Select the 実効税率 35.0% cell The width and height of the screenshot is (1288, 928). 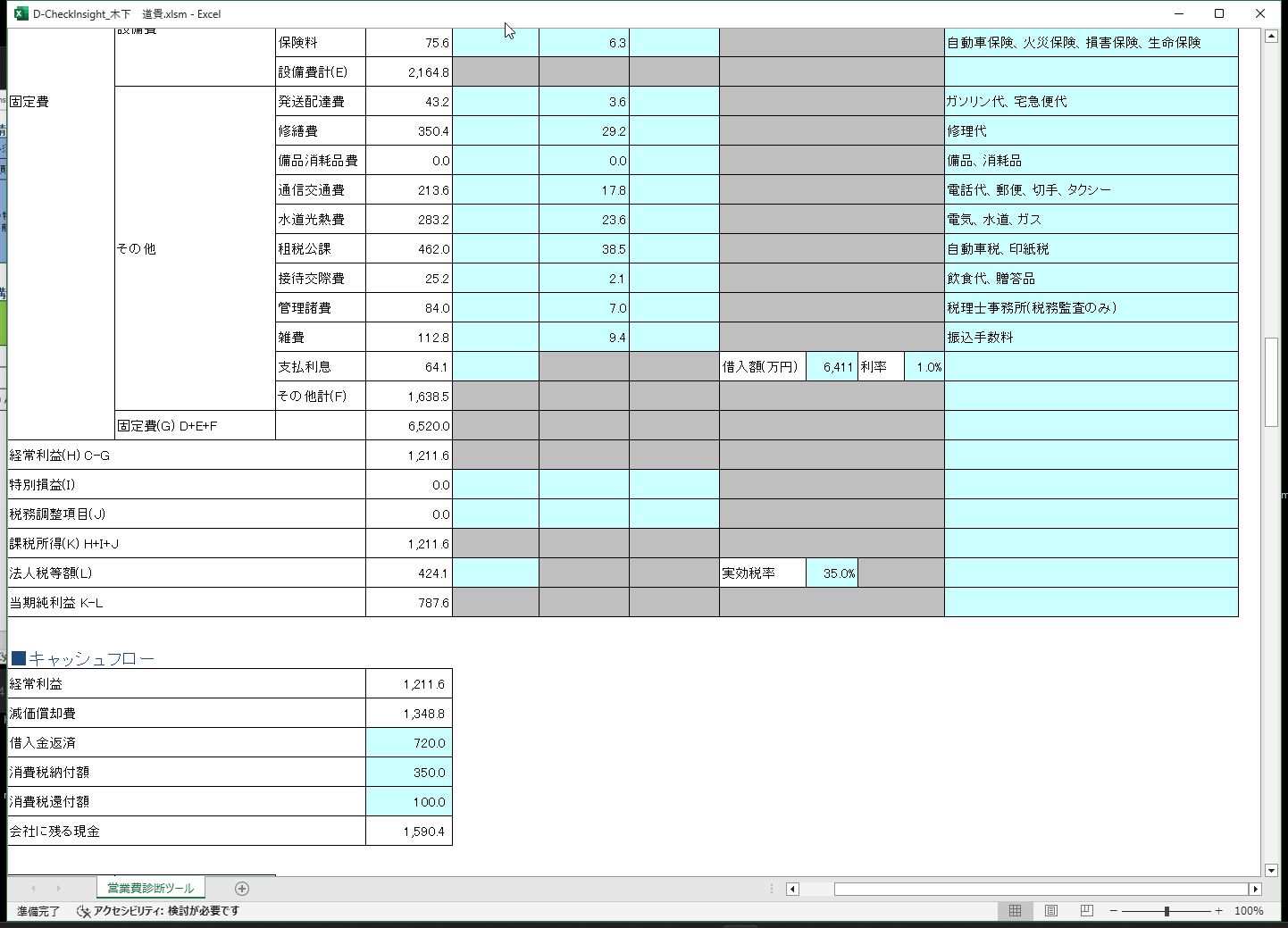tap(832, 573)
